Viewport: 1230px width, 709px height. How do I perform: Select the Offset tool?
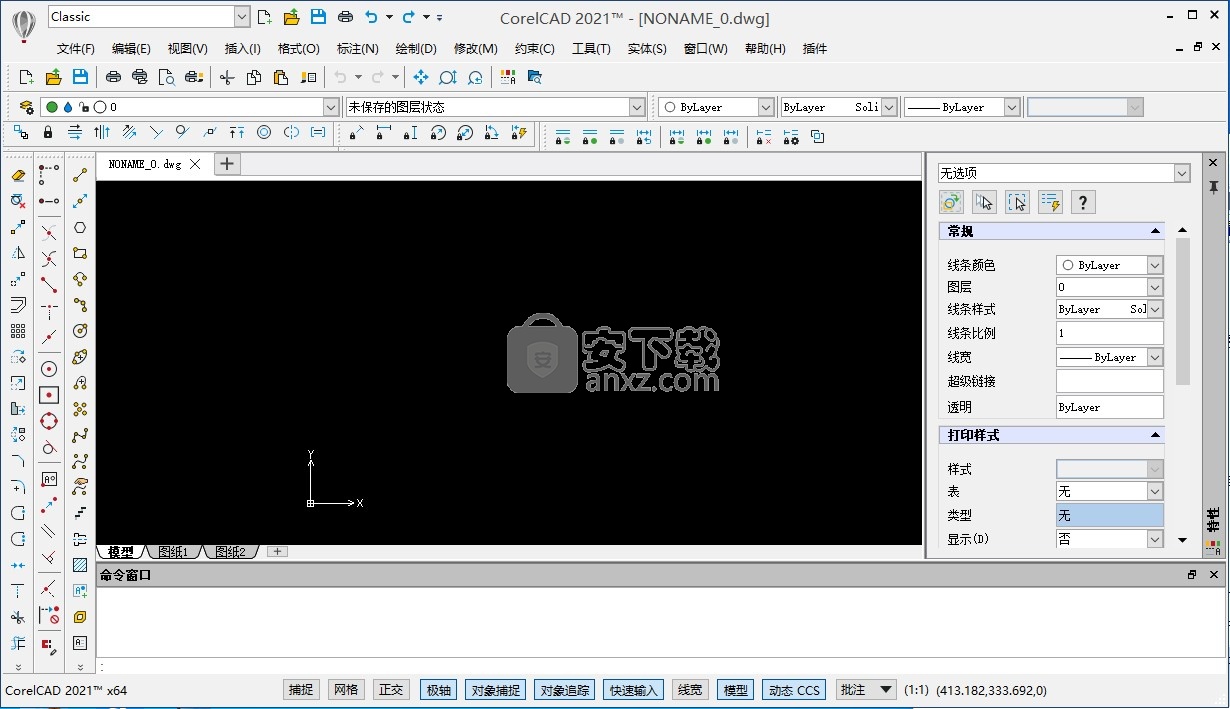17,305
